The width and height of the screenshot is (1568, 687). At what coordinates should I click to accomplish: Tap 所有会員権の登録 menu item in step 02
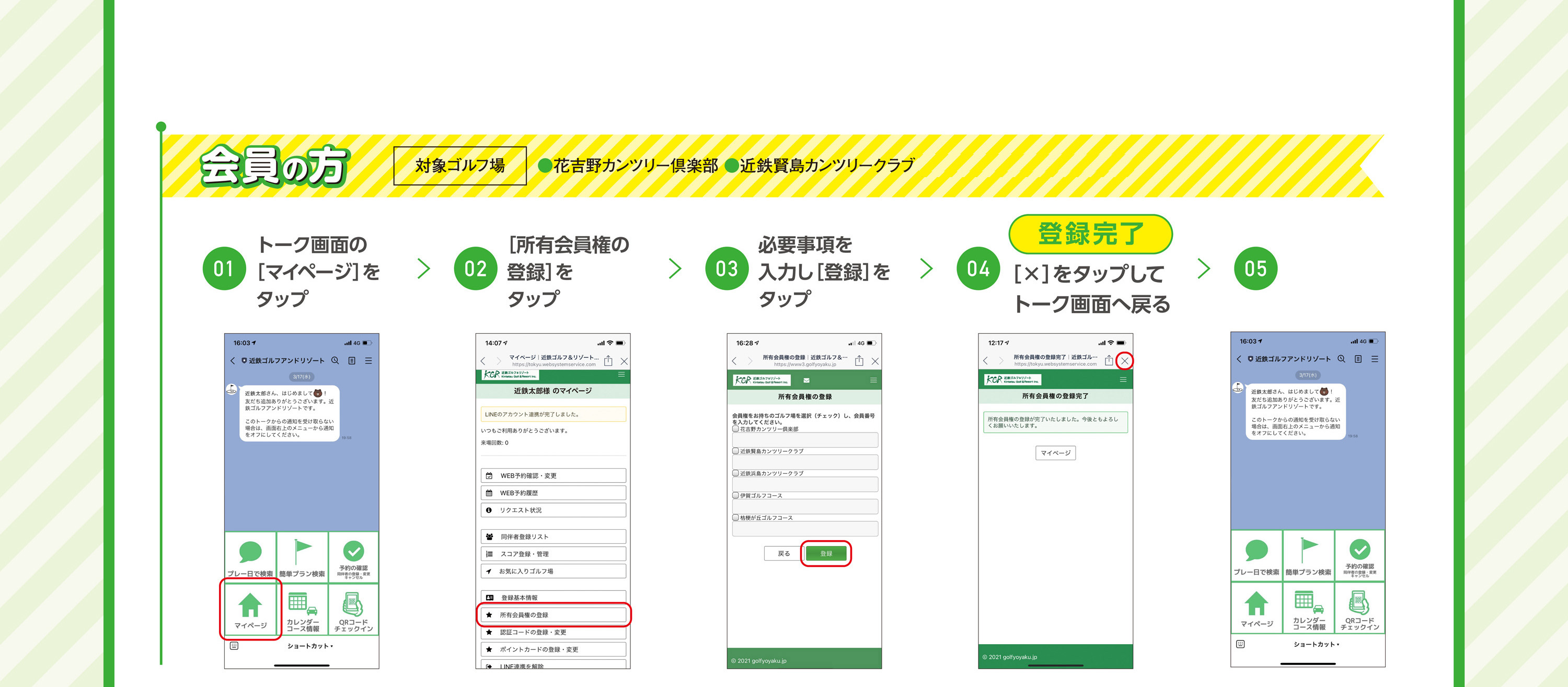[x=554, y=614]
